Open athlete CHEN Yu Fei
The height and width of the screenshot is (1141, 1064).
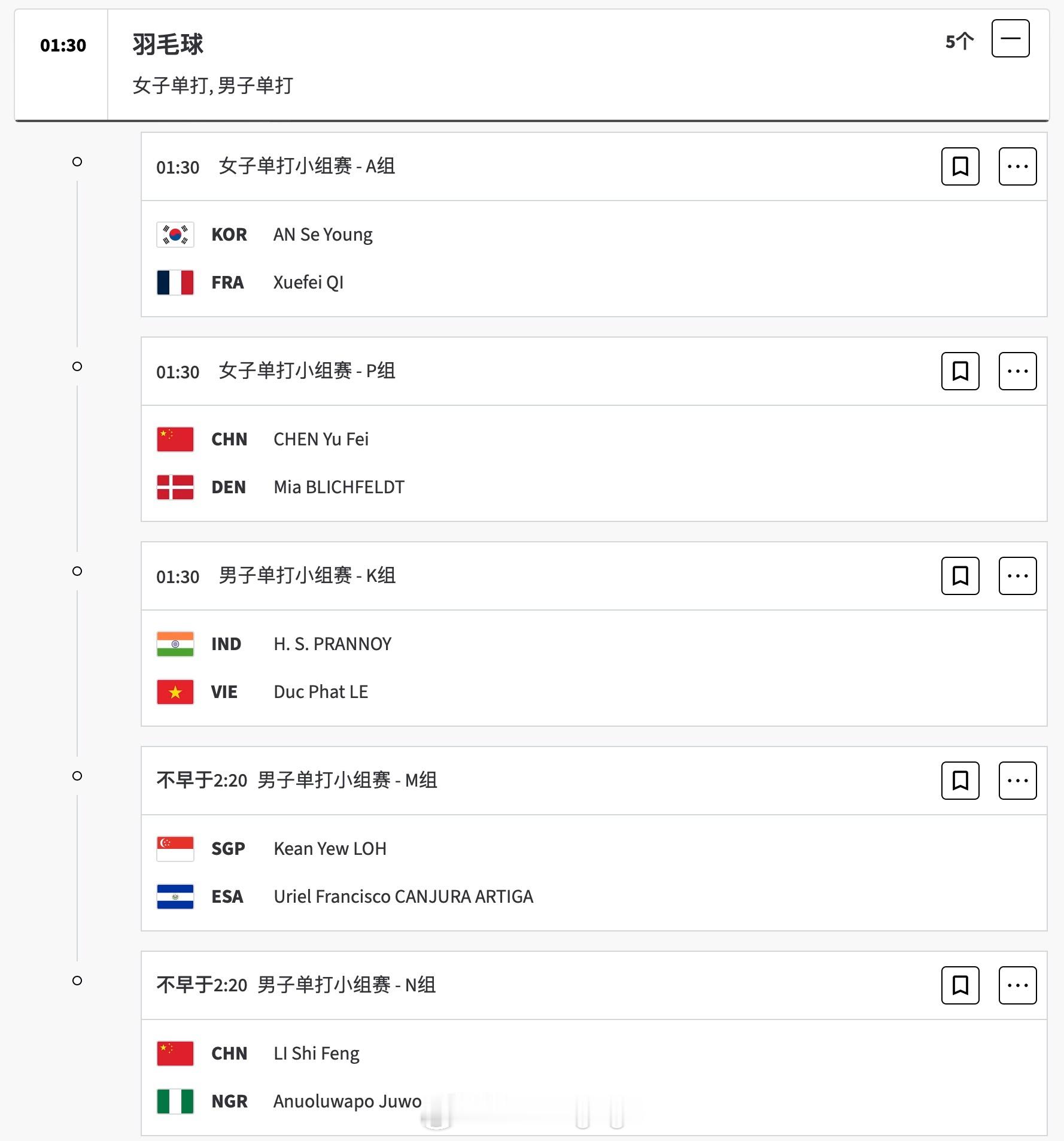[321, 439]
